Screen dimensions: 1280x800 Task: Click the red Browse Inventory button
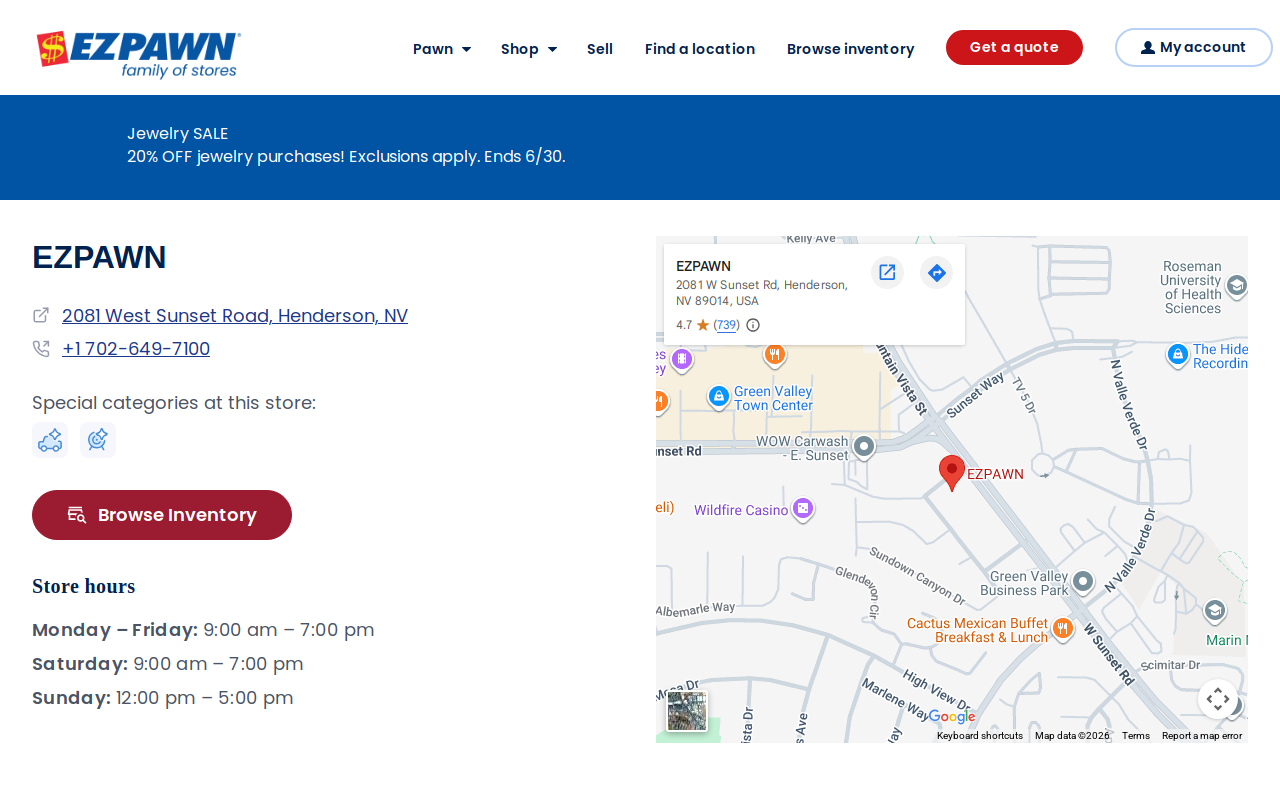[162, 515]
